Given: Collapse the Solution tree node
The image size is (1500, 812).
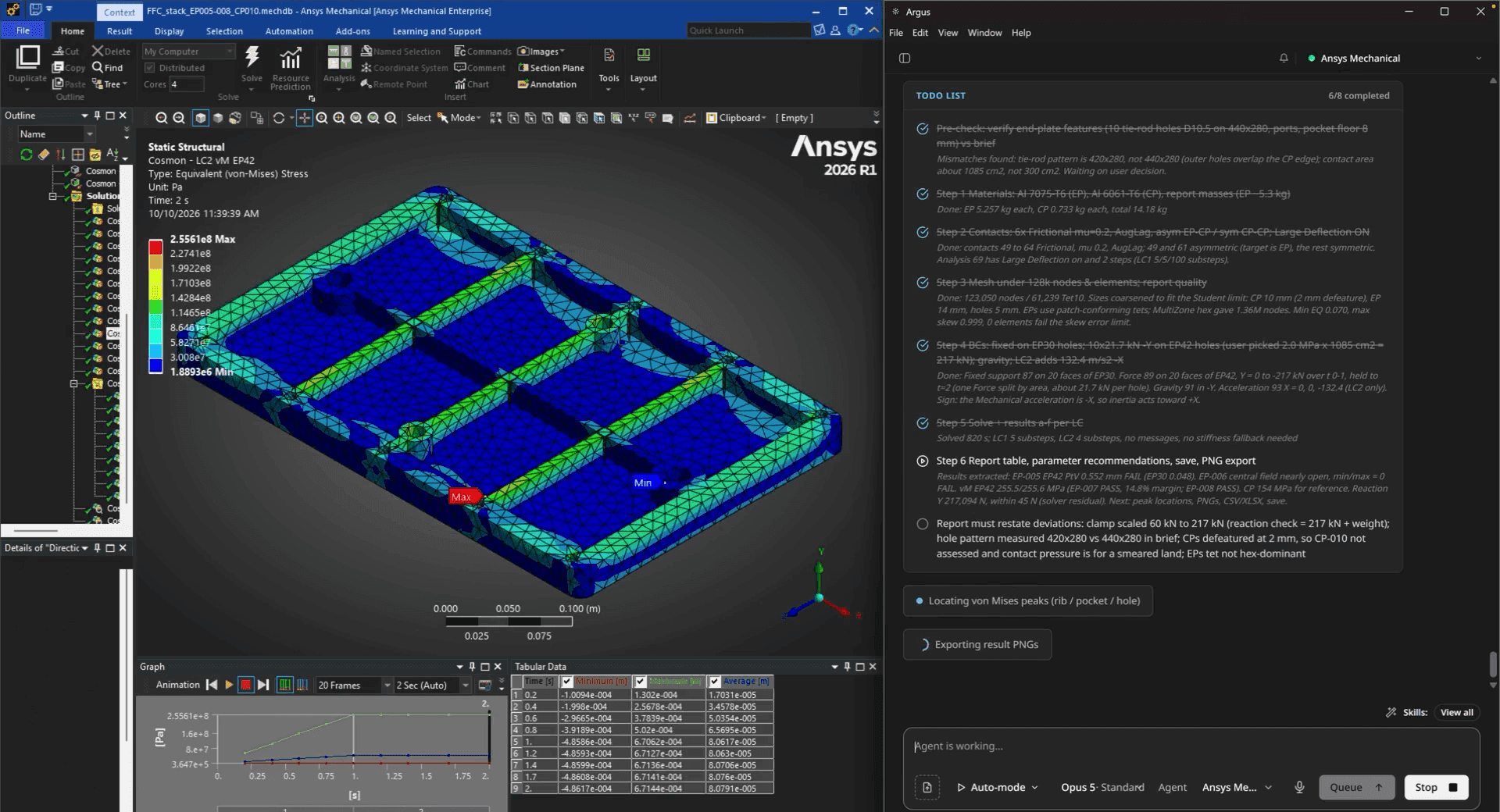Looking at the screenshot, I should pos(53,196).
